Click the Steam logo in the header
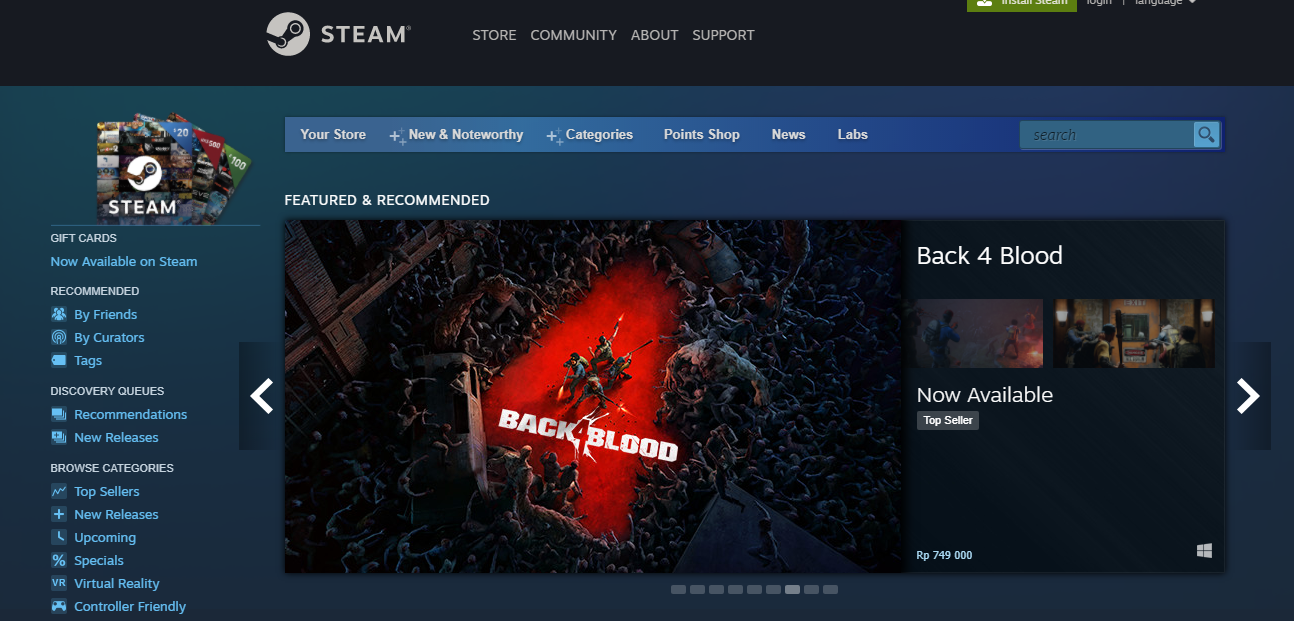This screenshot has height=621, width=1294. click(x=338, y=34)
